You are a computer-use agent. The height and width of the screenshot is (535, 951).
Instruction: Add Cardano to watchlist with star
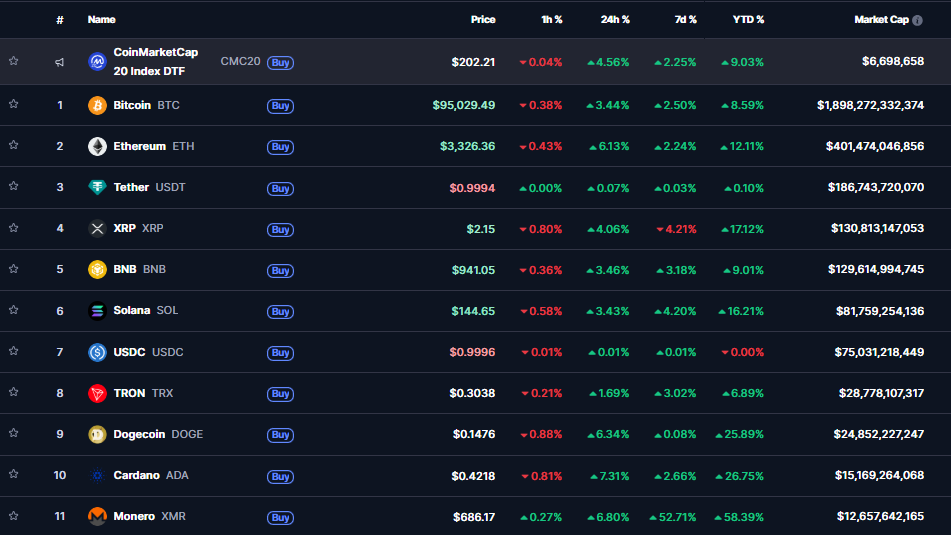14,474
